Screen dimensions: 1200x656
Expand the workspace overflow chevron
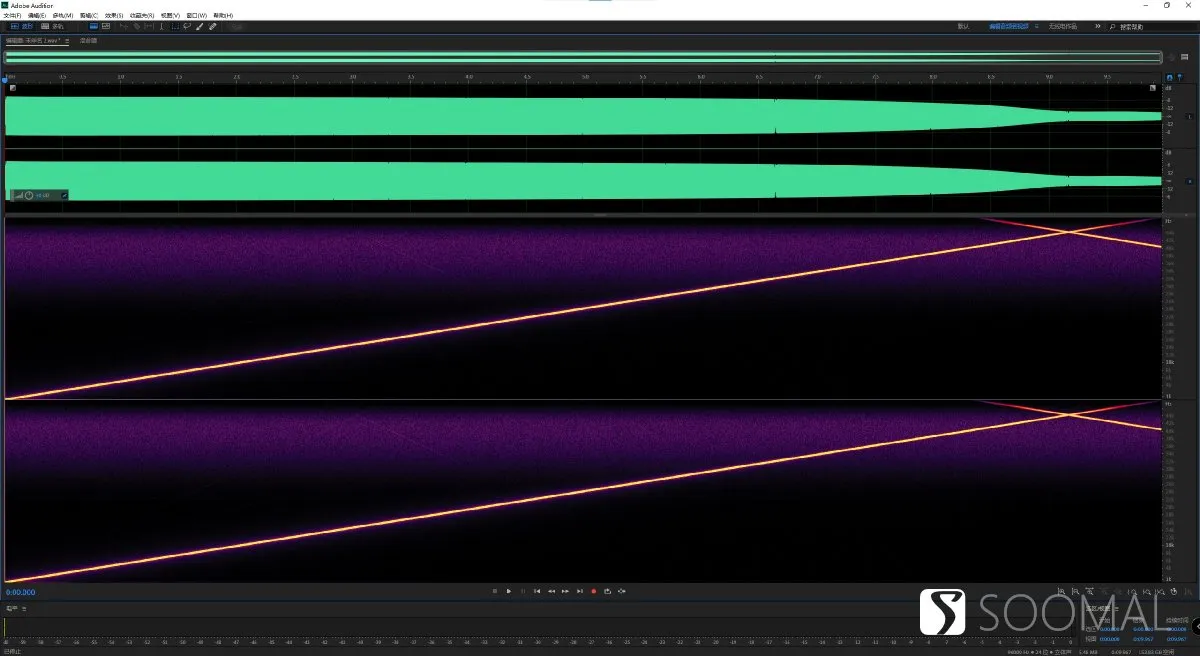point(1097,26)
